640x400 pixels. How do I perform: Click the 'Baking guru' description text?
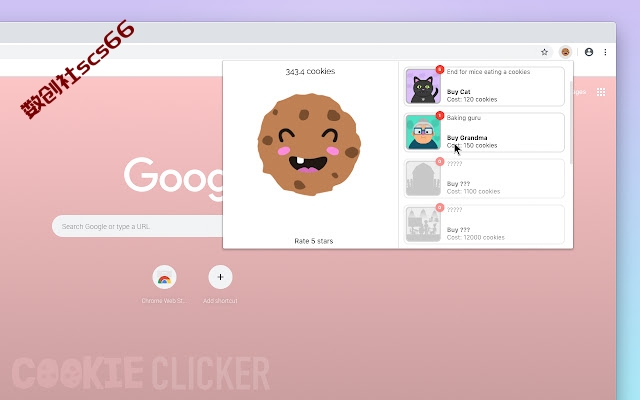pyautogui.click(x=464, y=118)
